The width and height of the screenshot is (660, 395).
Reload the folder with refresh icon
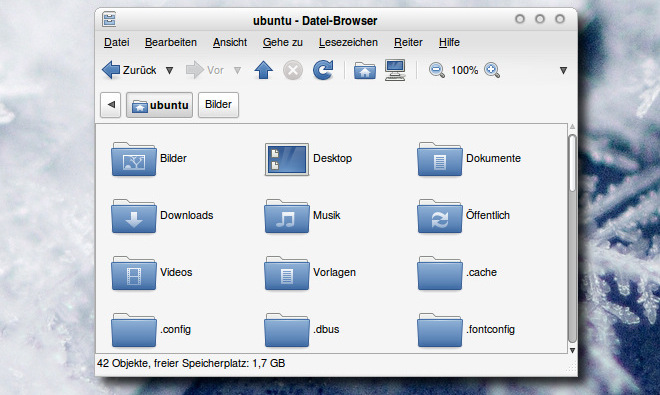coord(323,70)
